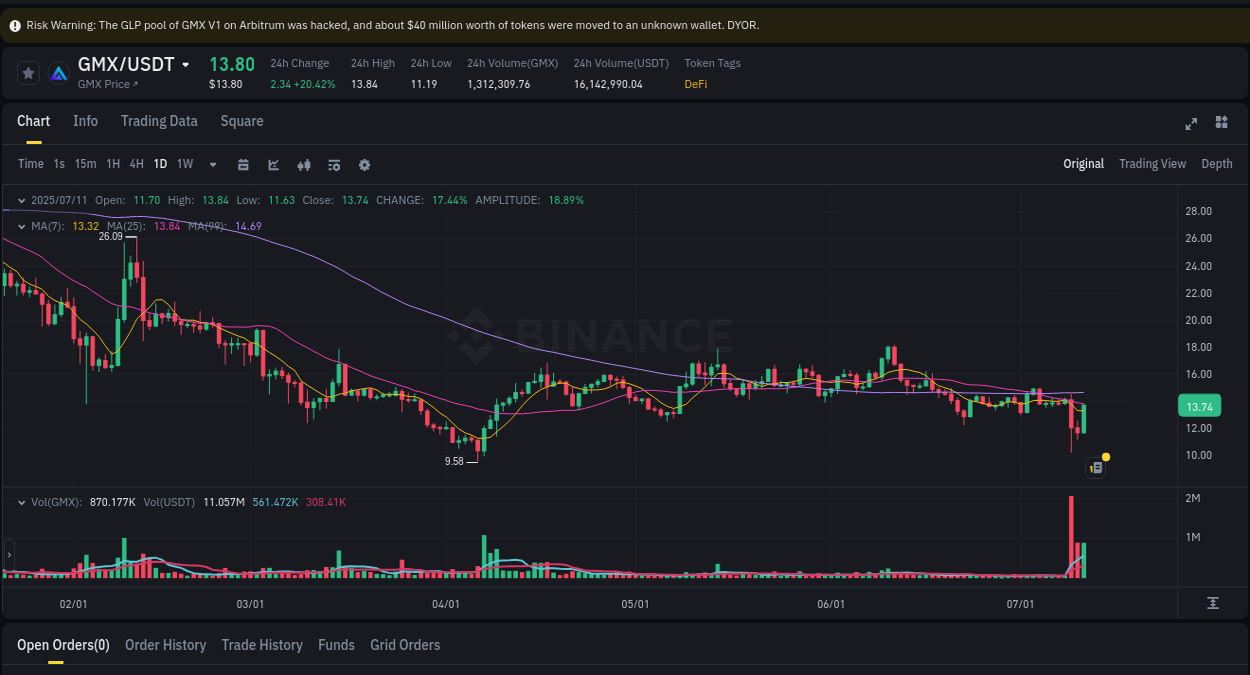
Task: Toggle the favorite star for GMX/USDT
Action: click(28, 72)
